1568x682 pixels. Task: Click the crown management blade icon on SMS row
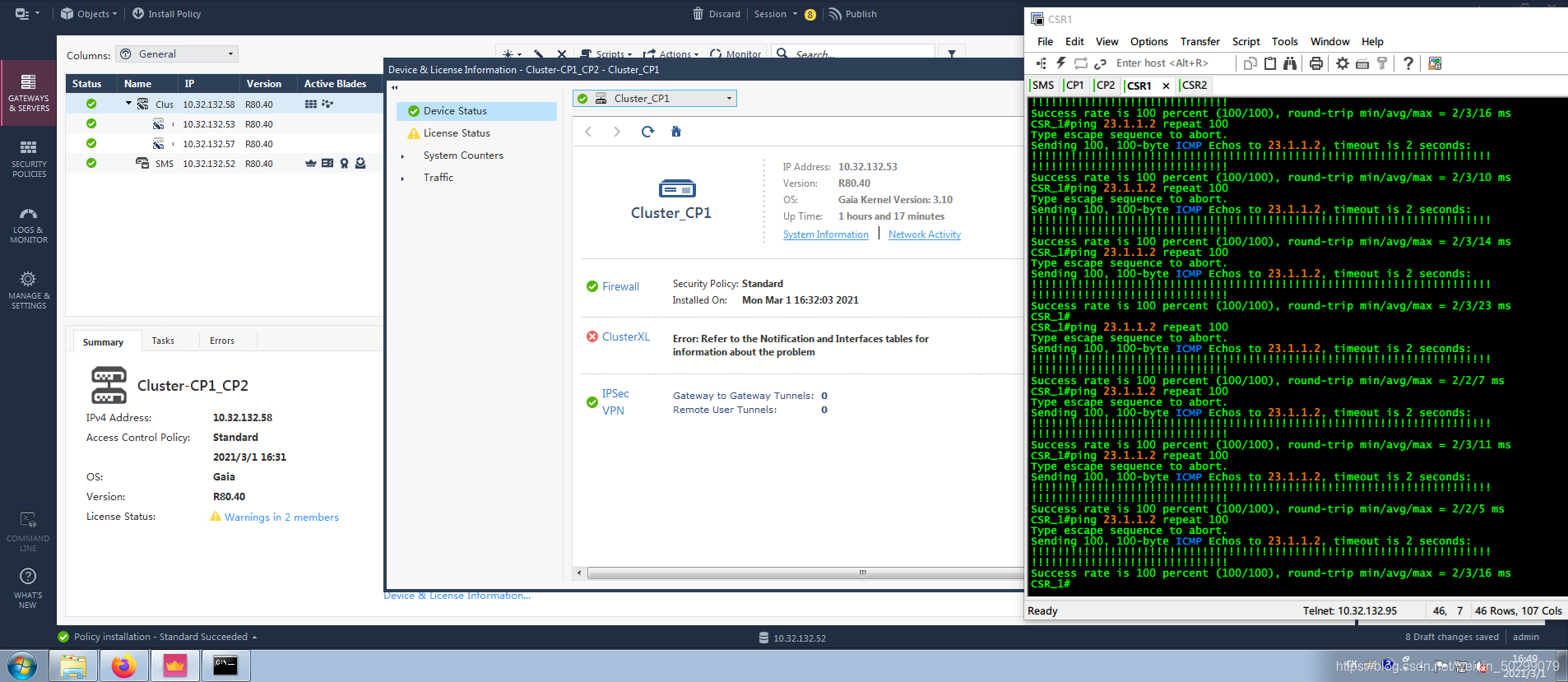[x=310, y=164]
